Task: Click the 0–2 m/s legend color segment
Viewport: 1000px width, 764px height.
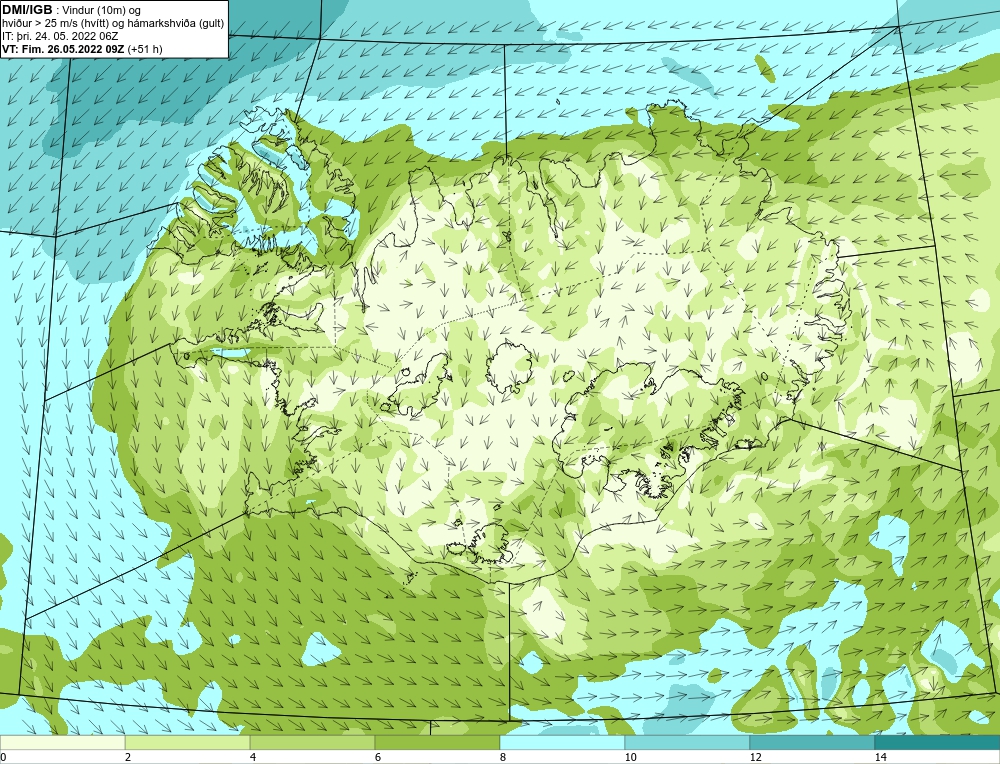Action: [62, 742]
